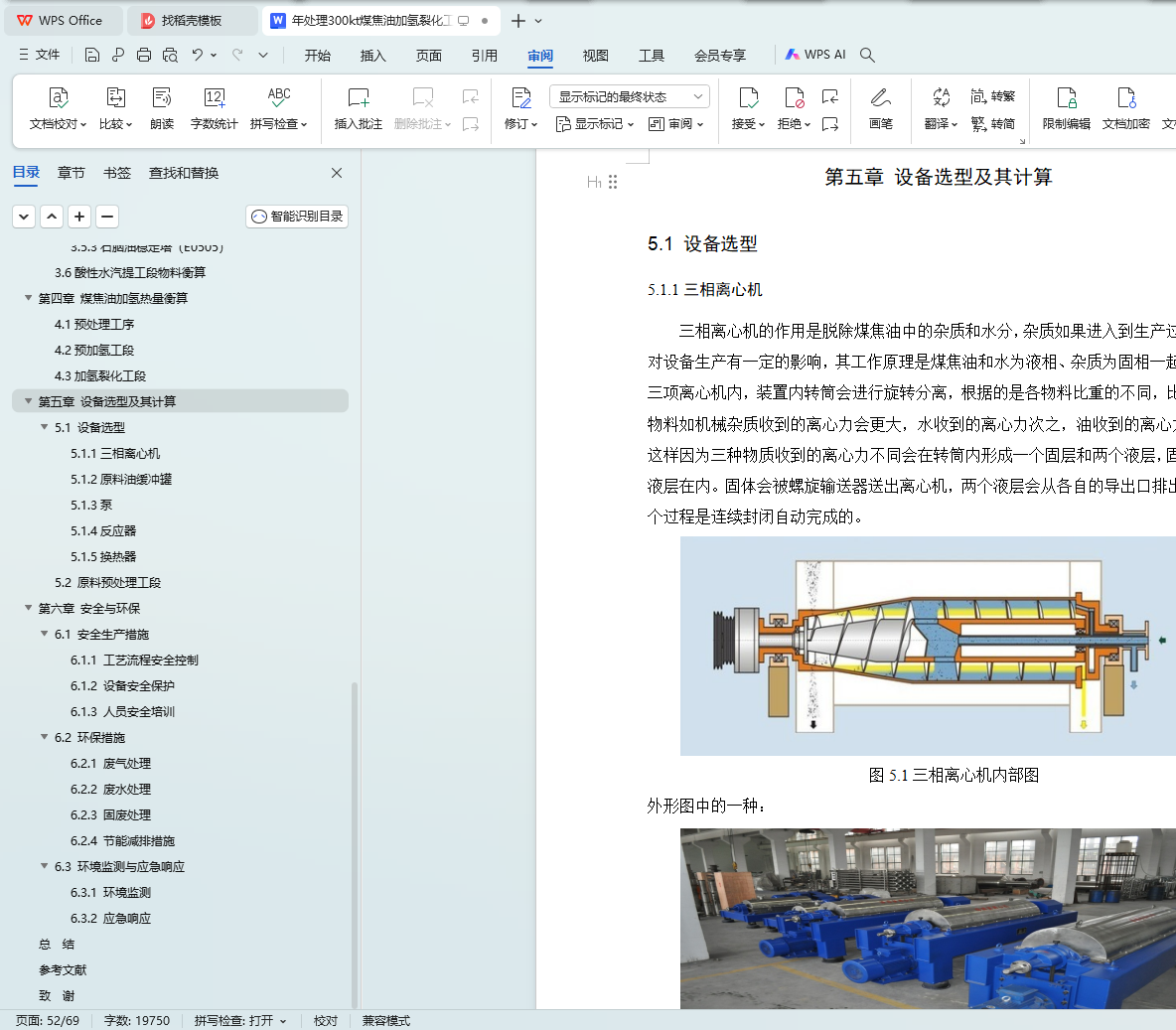Run 拼写检查 spell check
The width and height of the screenshot is (1176, 1030).
[x=278, y=108]
